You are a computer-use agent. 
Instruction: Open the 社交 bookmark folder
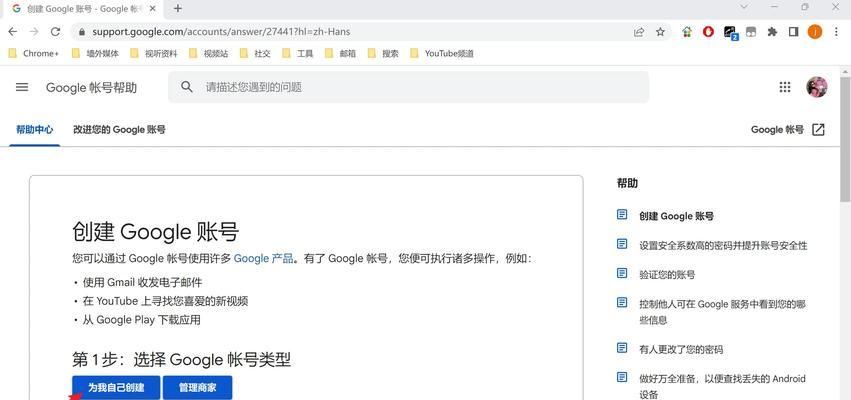[x=255, y=53]
